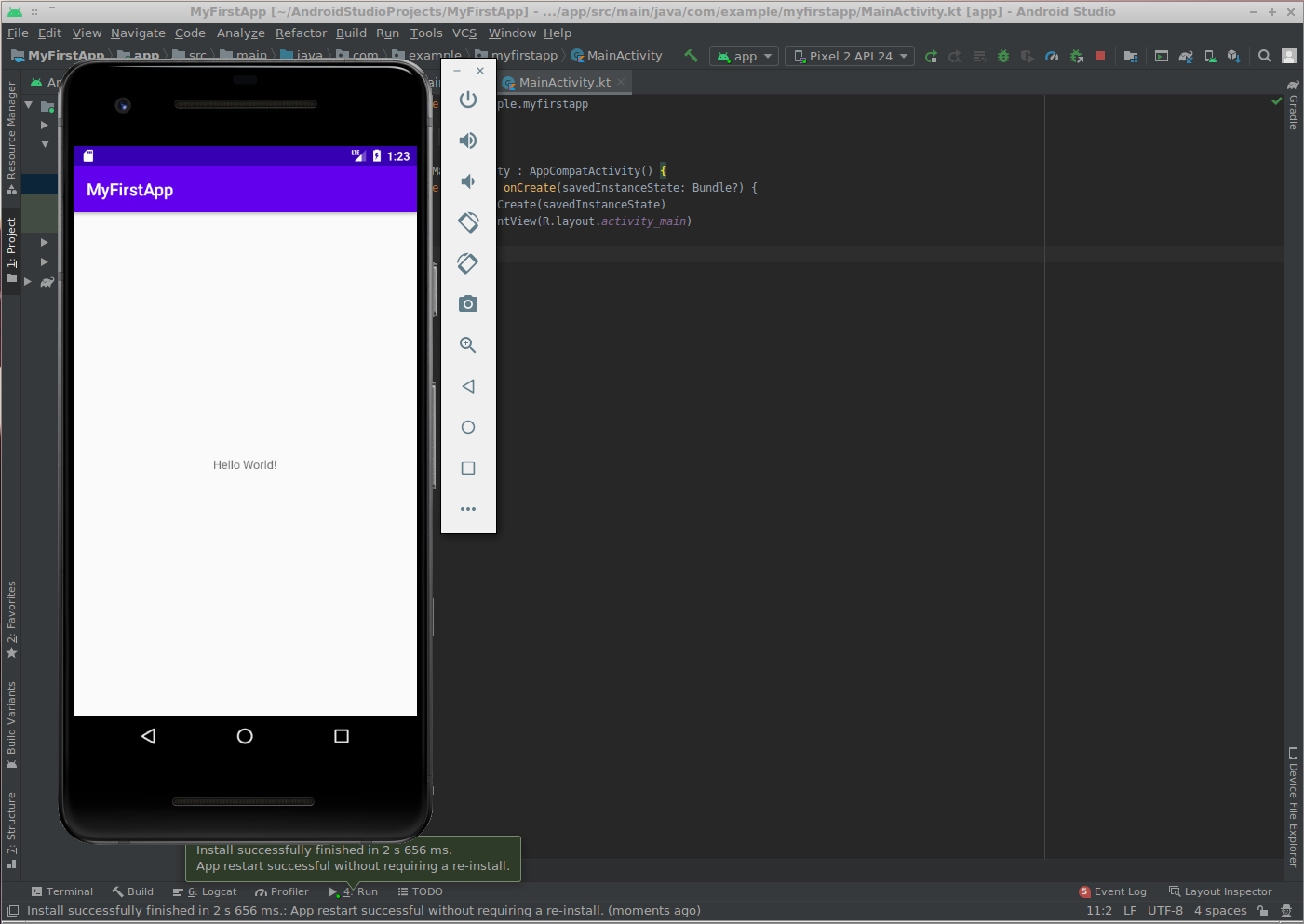Activate emulator zoom magnifier icon

[468, 345]
